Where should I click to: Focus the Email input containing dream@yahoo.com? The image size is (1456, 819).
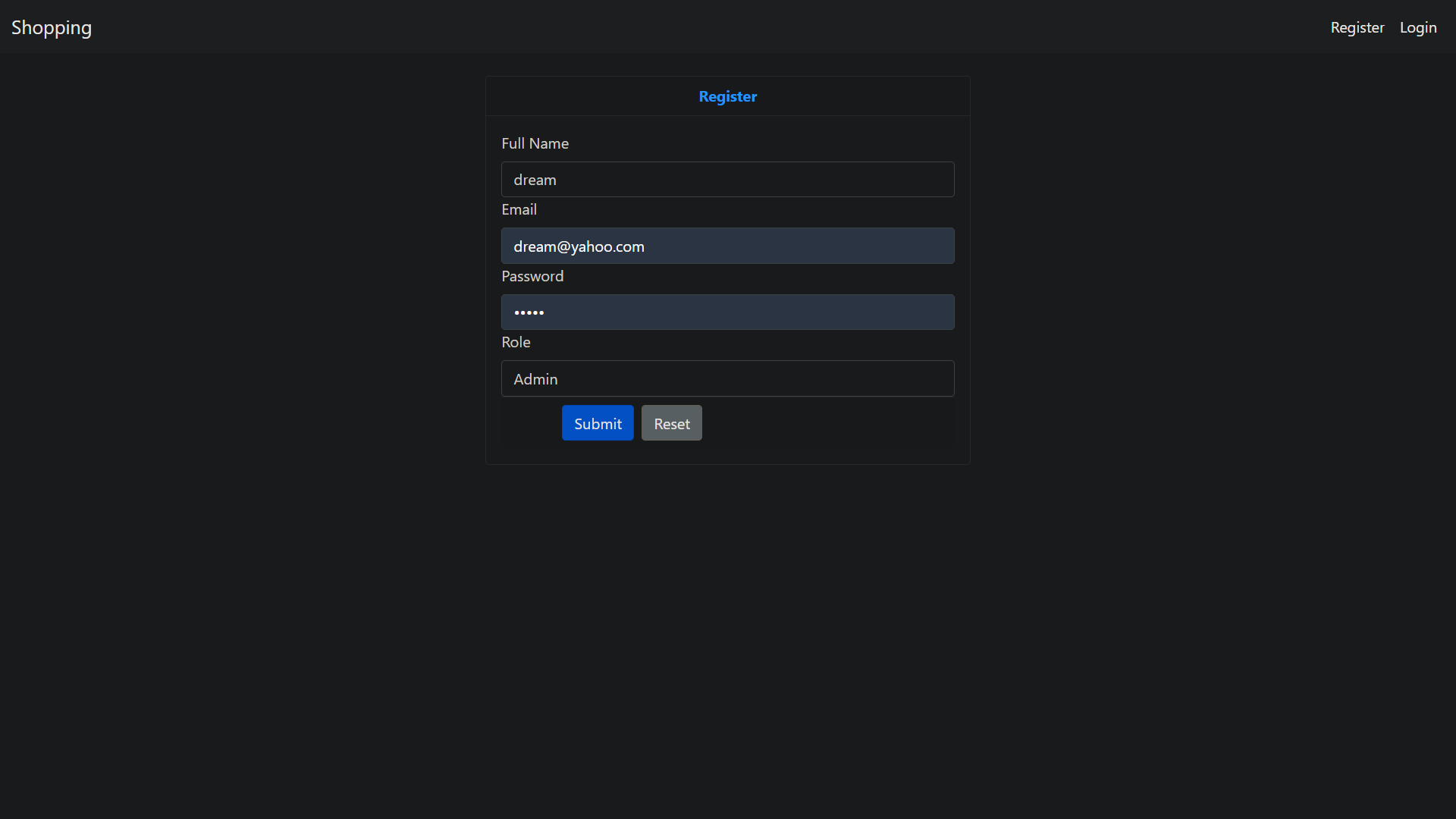(727, 246)
